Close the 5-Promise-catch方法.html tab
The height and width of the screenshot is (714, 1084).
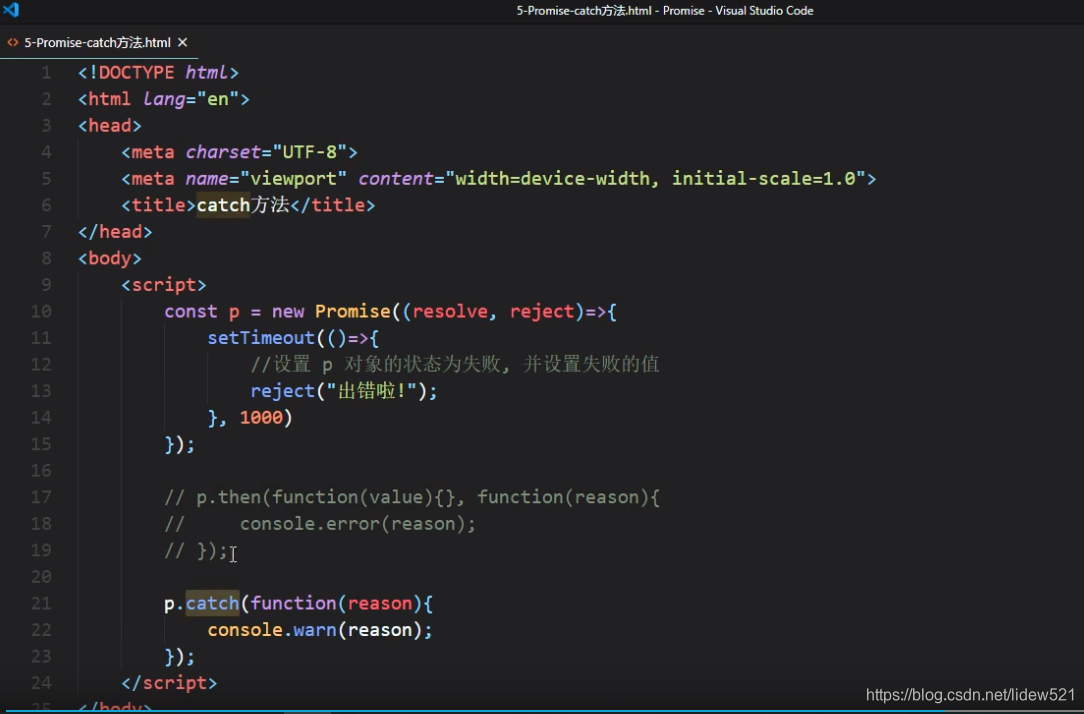(183, 42)
